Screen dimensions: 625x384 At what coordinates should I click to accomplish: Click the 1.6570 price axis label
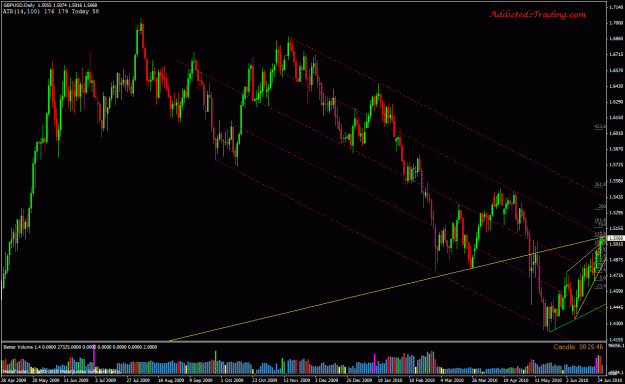(616, 71)
